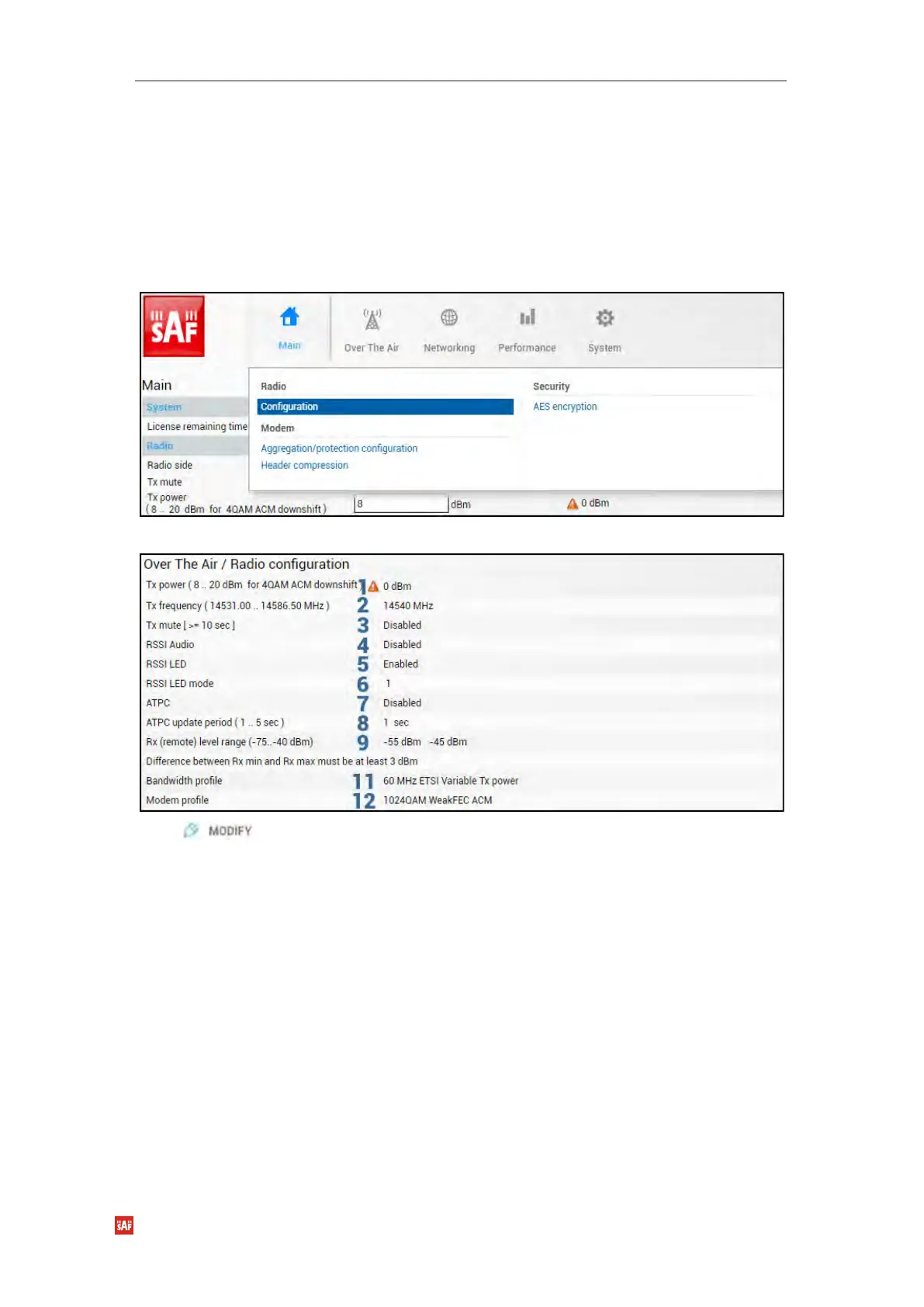Click the small SAF logo in page footer
Screen dimensions: 924x1307
tap(124, 1225)
